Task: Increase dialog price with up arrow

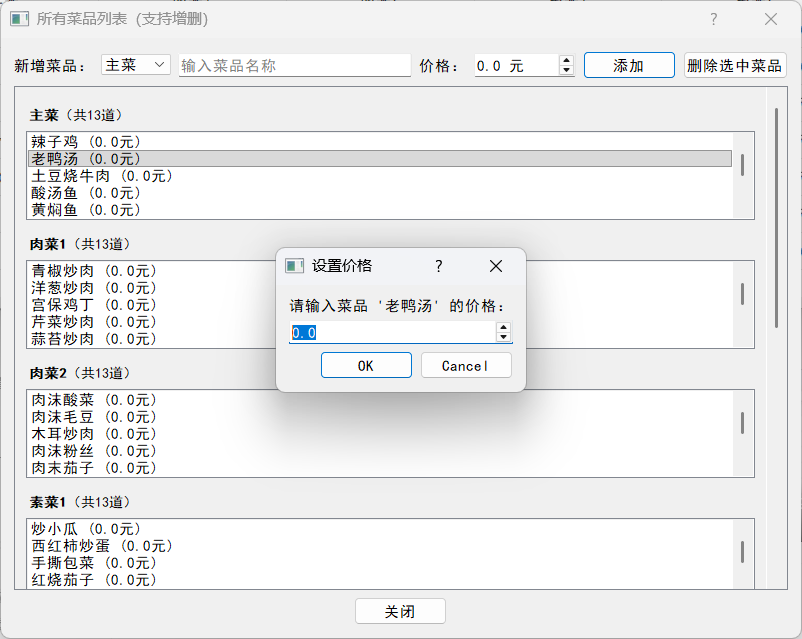Action: 503,327
